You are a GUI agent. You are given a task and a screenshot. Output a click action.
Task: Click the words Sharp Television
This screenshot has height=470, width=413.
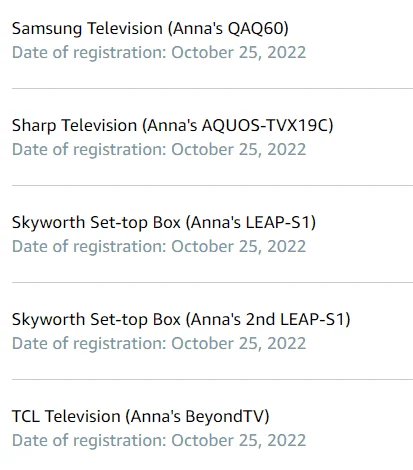[x=75, y=126]
